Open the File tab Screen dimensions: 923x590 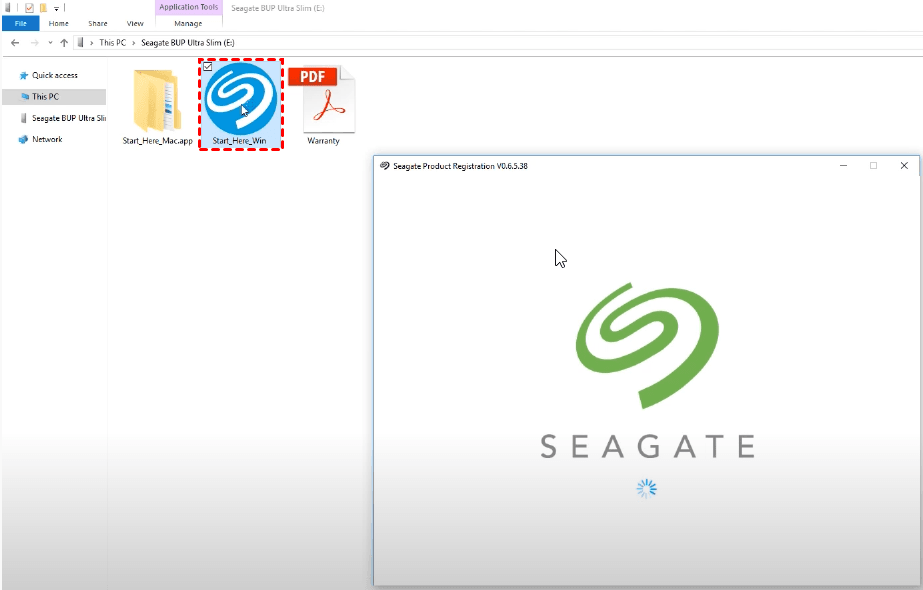[21, 24]
